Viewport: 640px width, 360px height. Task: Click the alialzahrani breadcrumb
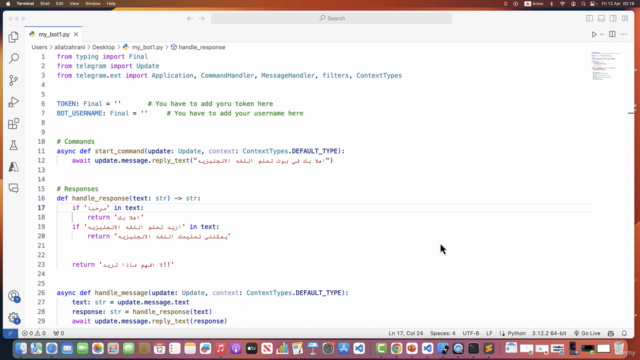pos(70,47)
